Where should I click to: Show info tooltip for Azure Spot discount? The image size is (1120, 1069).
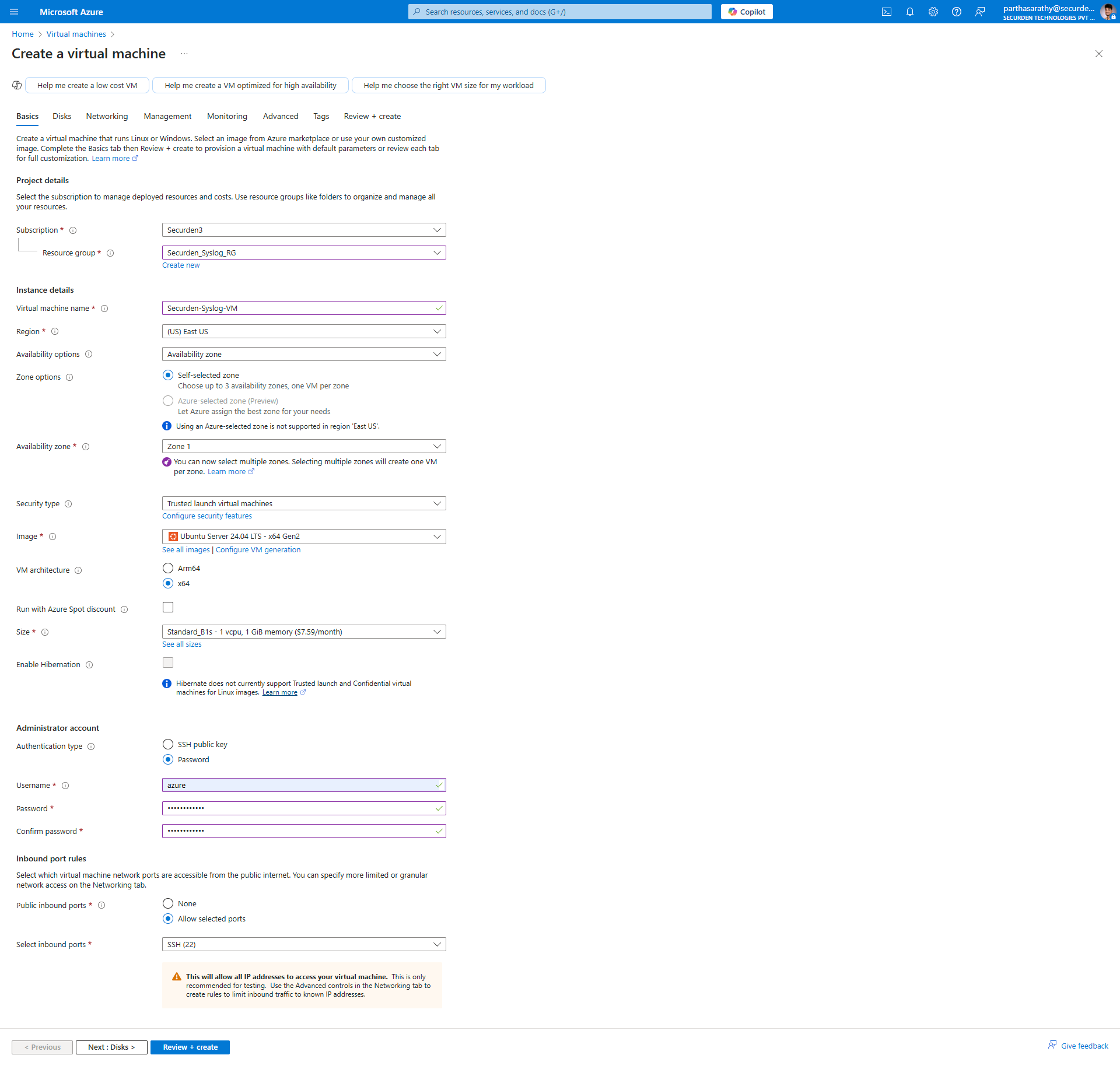click(x=124, y=609)
